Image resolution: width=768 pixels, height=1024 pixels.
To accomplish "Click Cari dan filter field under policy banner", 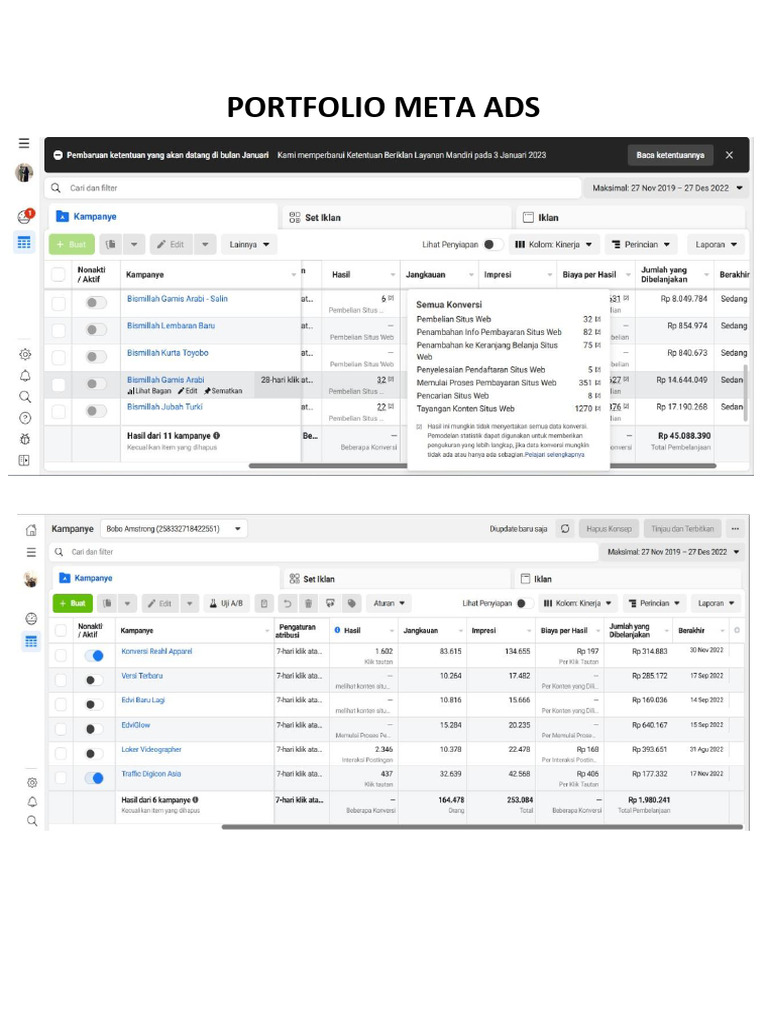I will (313, 188).
